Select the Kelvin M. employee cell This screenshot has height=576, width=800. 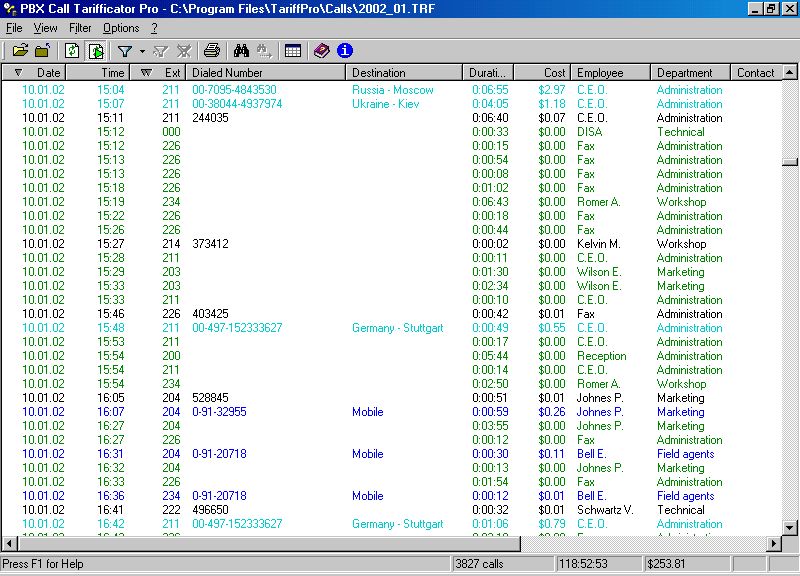pyautogui.click(x=598, y=244)
